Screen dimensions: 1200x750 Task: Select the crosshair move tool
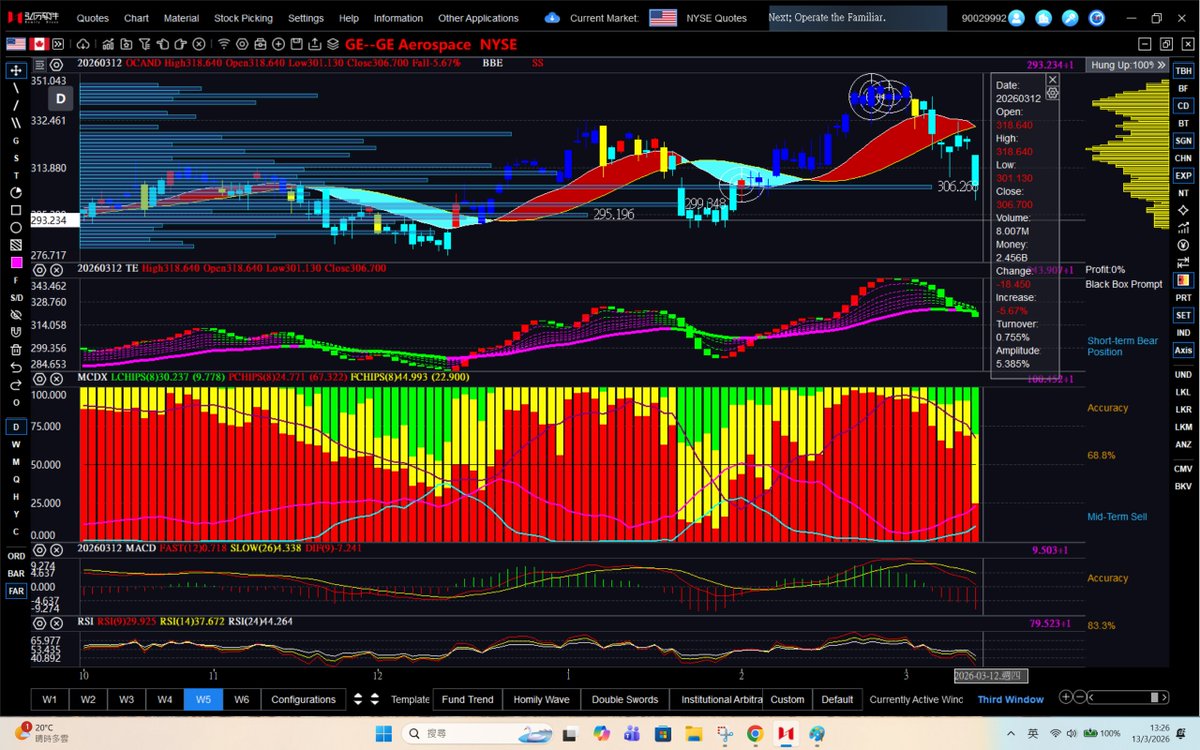point(16,70)
